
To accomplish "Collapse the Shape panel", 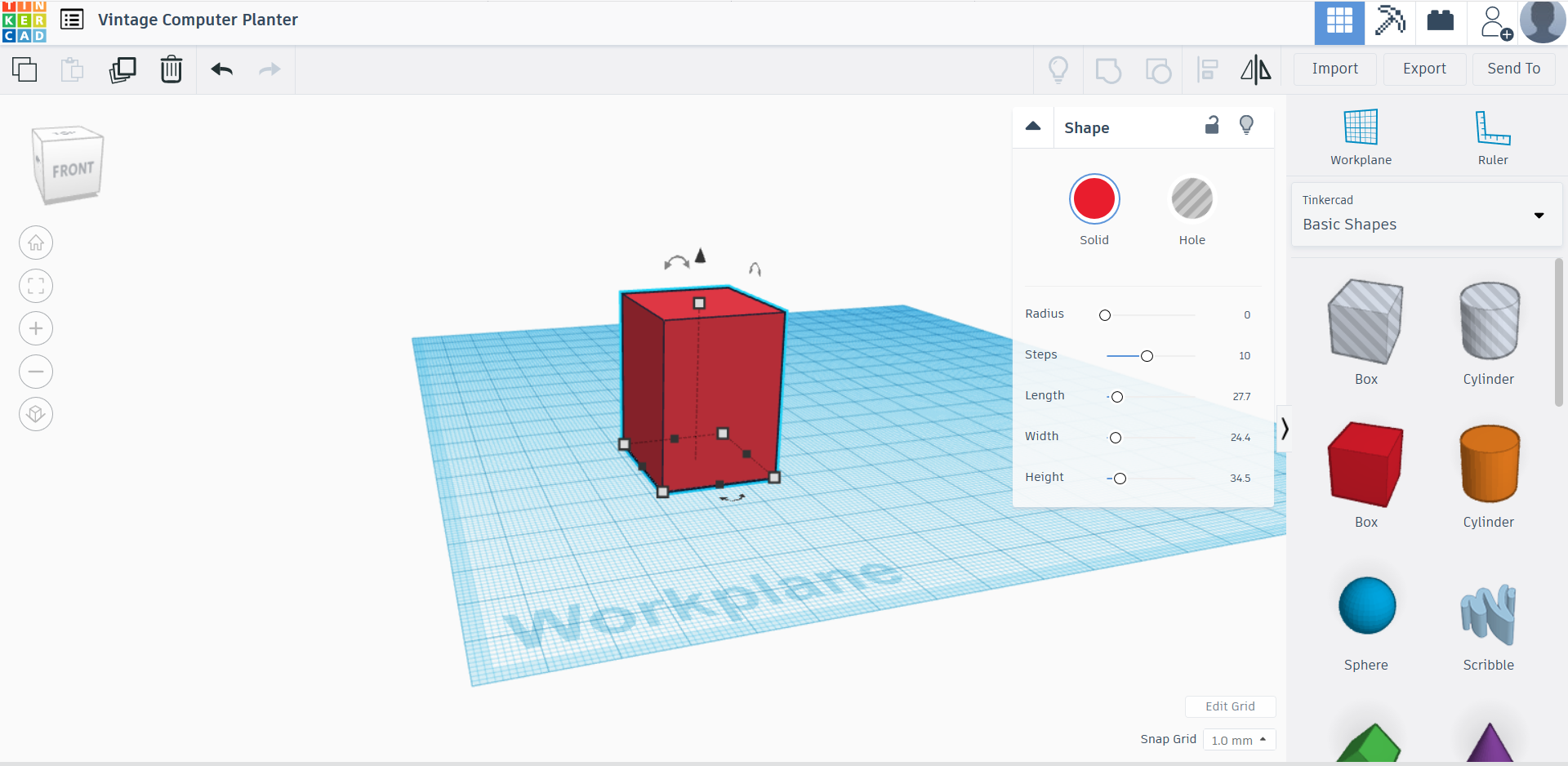I will (x=1033, y=126).
